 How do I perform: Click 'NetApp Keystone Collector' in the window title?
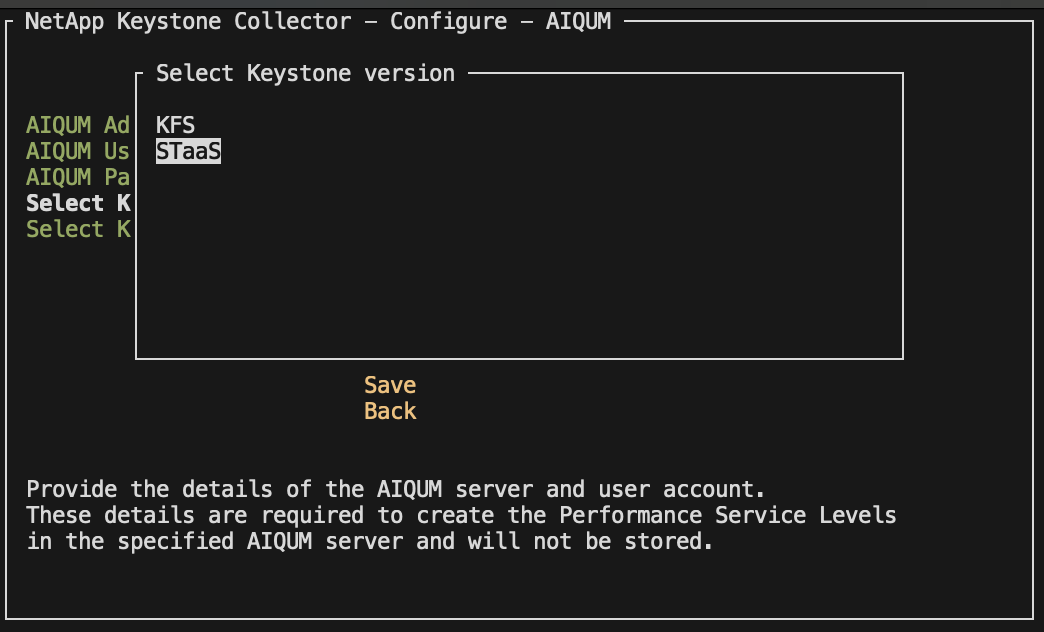(188, 21)
